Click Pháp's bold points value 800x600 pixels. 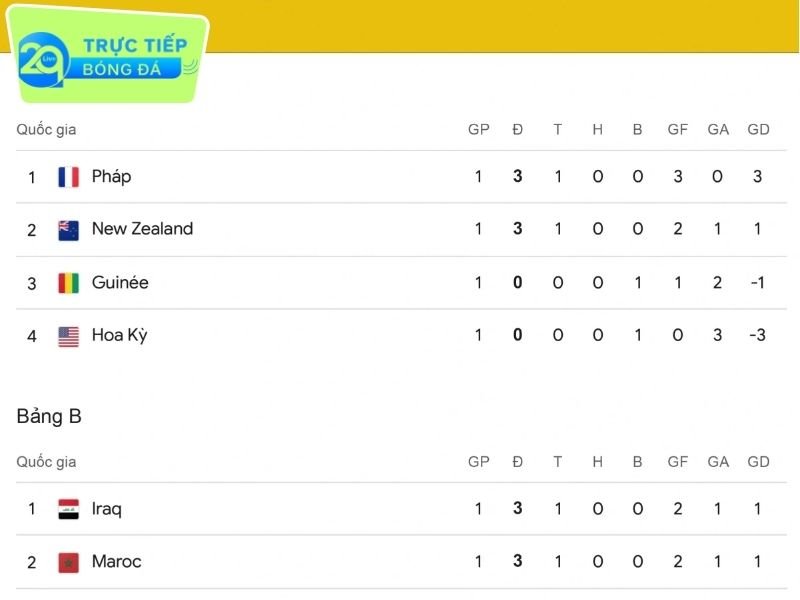click(x=518, y=177)
